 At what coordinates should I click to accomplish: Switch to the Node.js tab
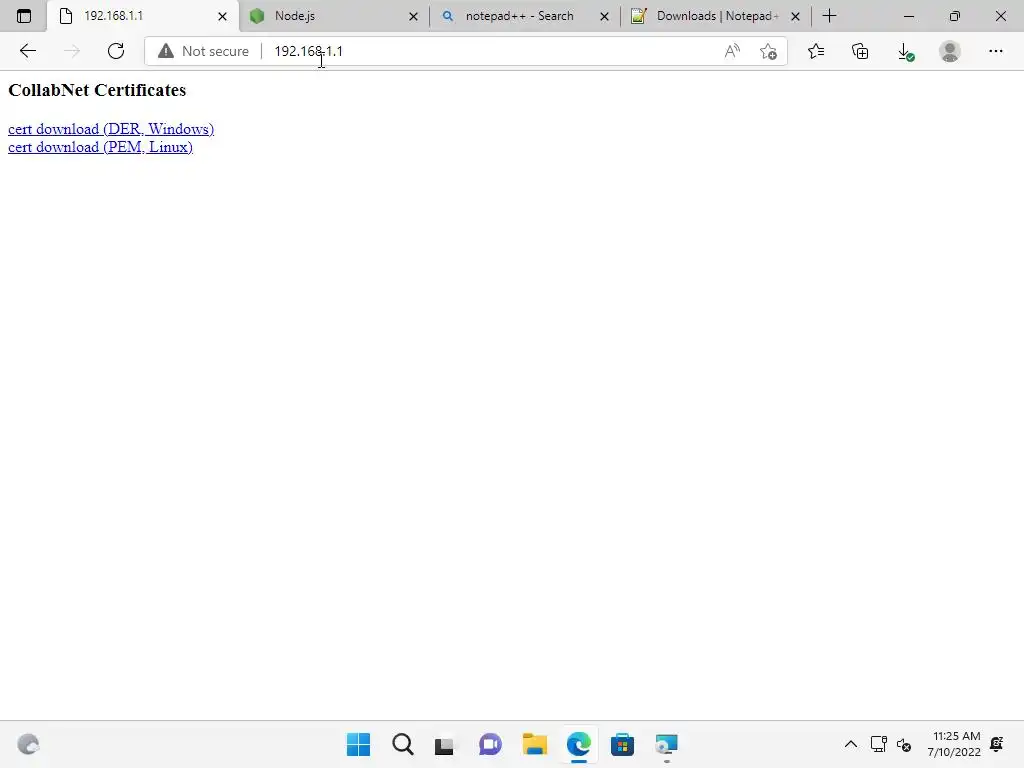click(334, 16)
